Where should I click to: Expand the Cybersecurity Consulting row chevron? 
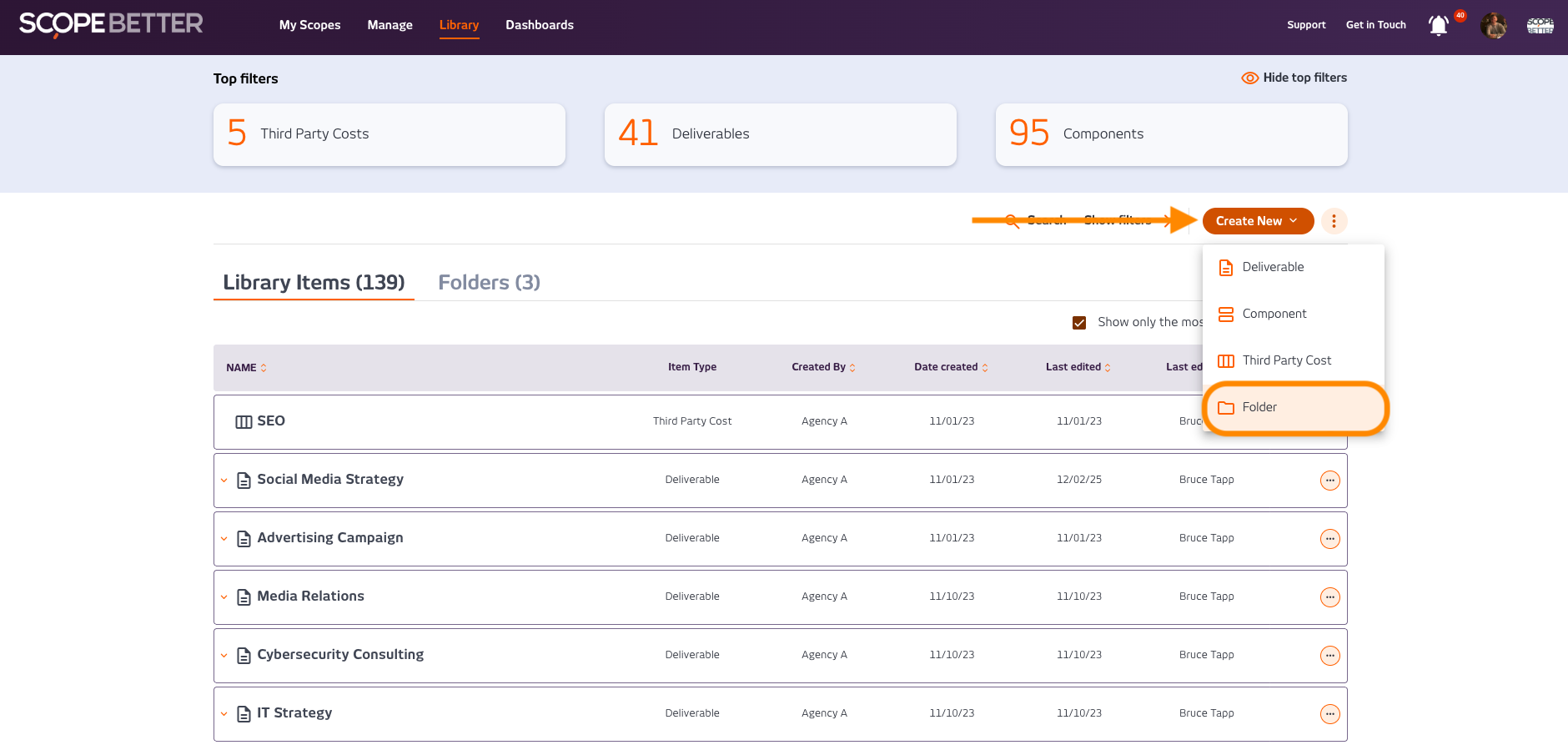(224, 656)
